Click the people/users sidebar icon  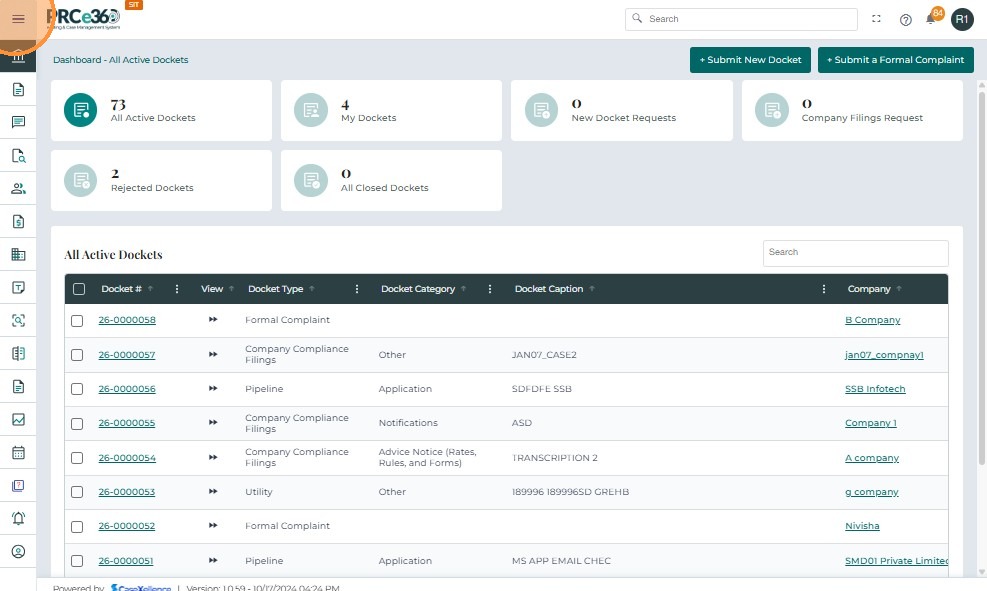18,188
